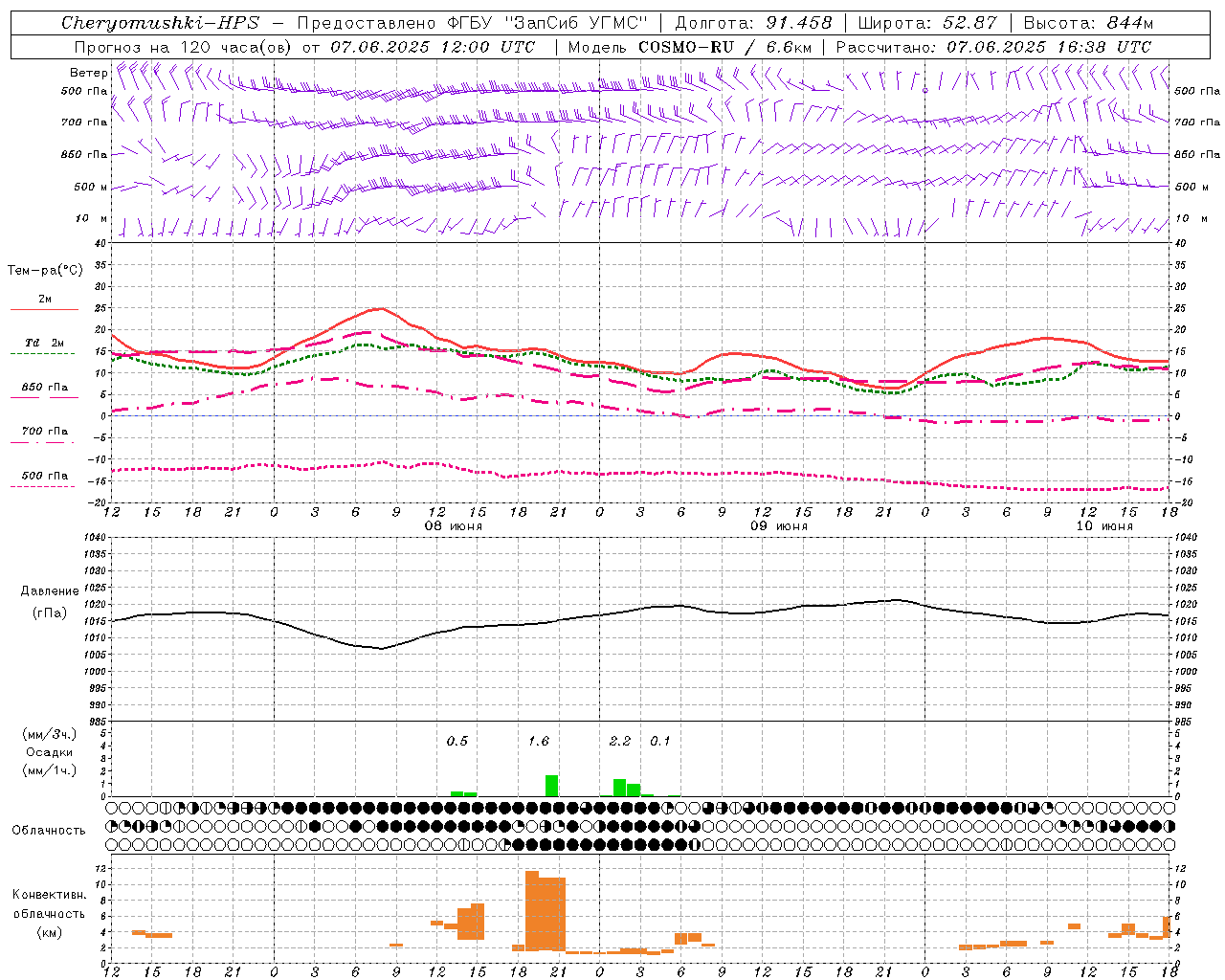This screenshot has height=980, width=1225.
Task: Click the "Высота: 844м" header value
Action: [1088, 23]
